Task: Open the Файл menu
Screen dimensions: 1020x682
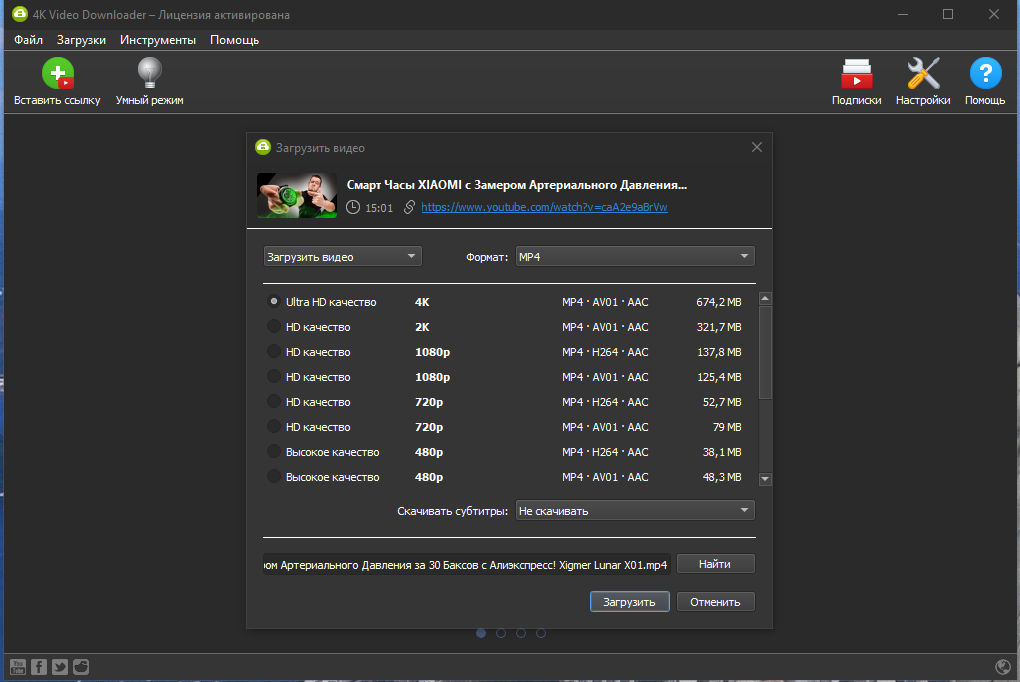Action: (28, 40)
